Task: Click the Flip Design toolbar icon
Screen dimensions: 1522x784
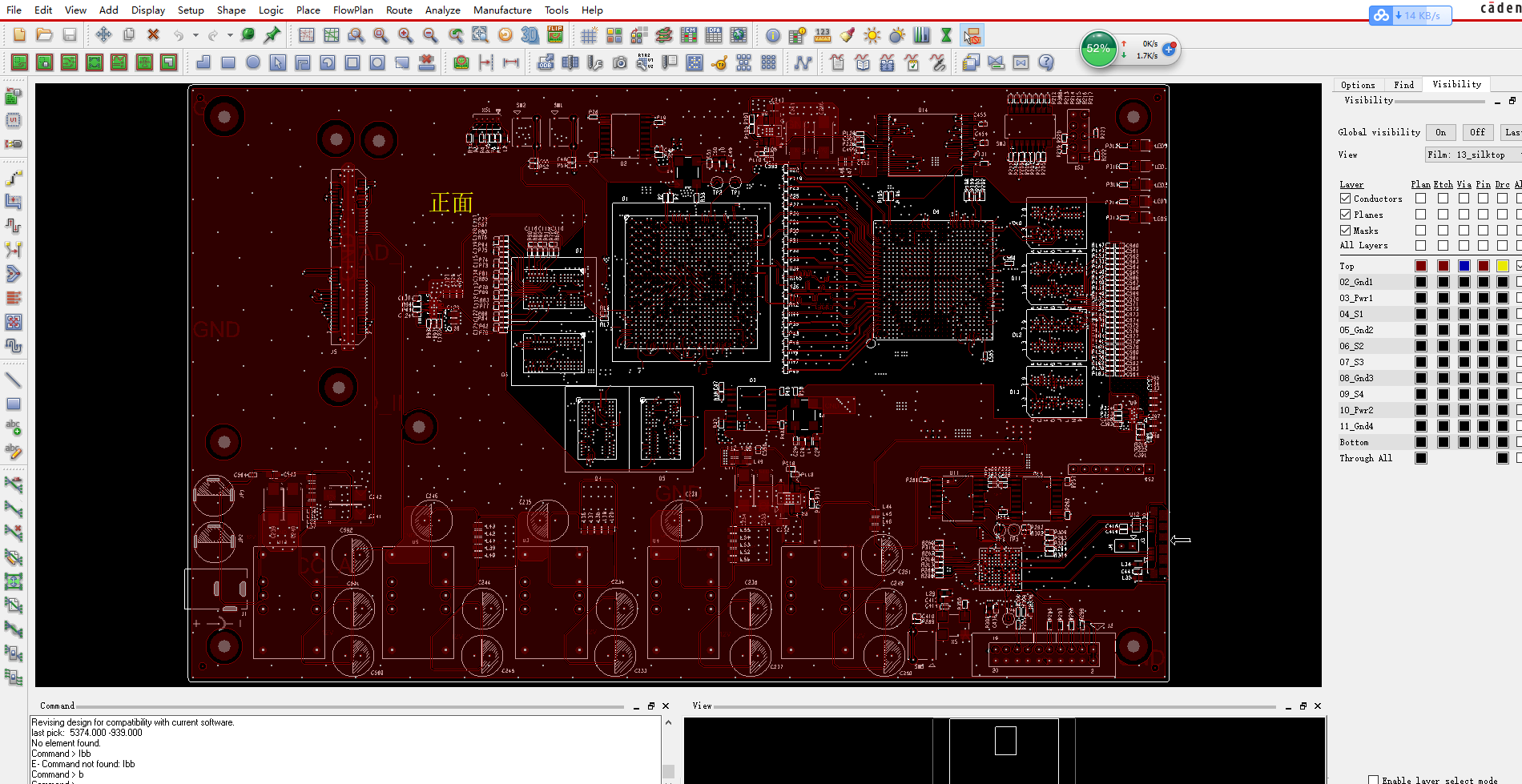Action: 555,34
